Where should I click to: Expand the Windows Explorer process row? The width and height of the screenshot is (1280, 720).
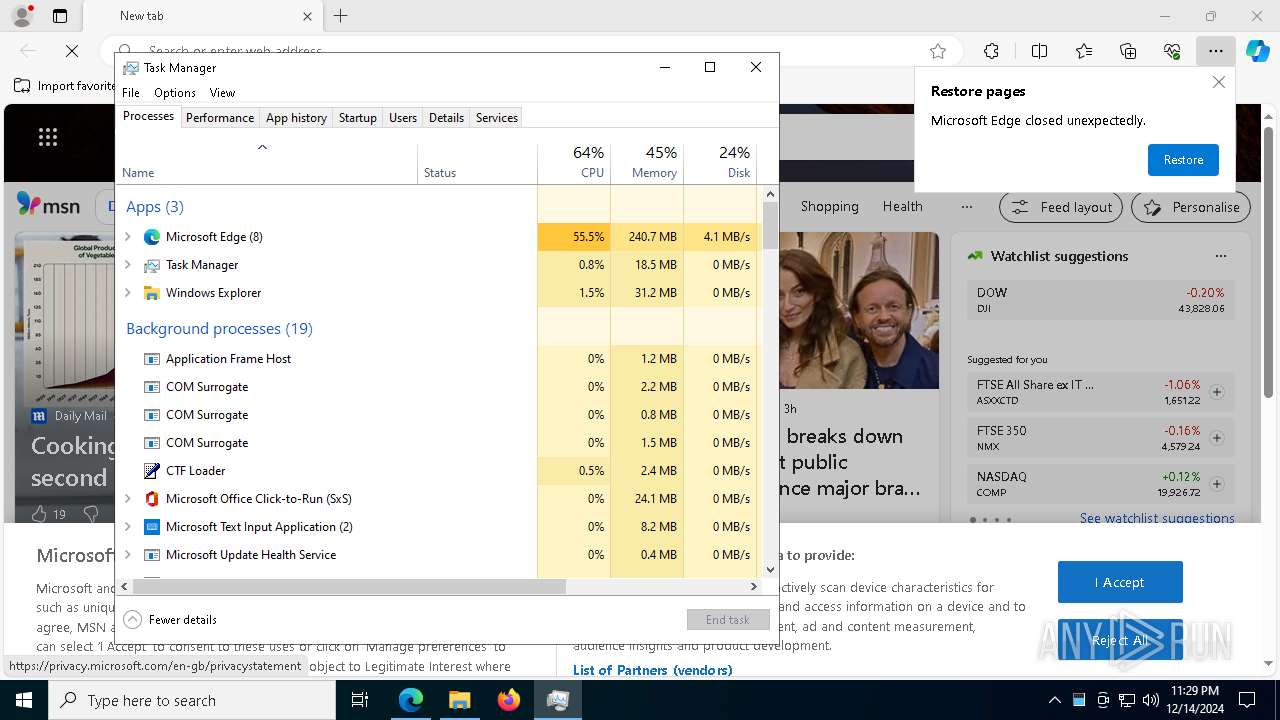tap(127, 293)
